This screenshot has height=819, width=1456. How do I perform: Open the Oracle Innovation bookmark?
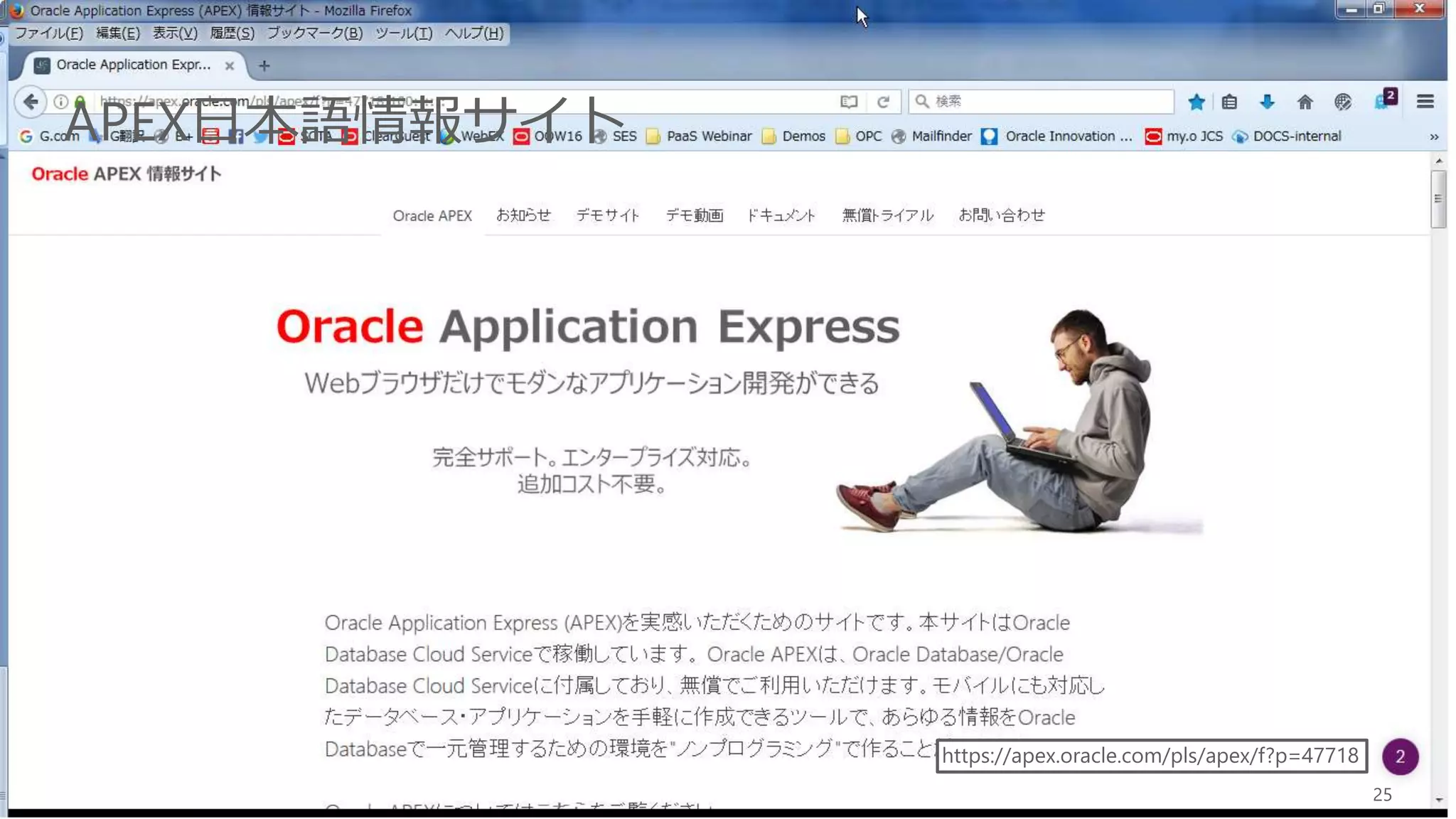coord(1057,136)
